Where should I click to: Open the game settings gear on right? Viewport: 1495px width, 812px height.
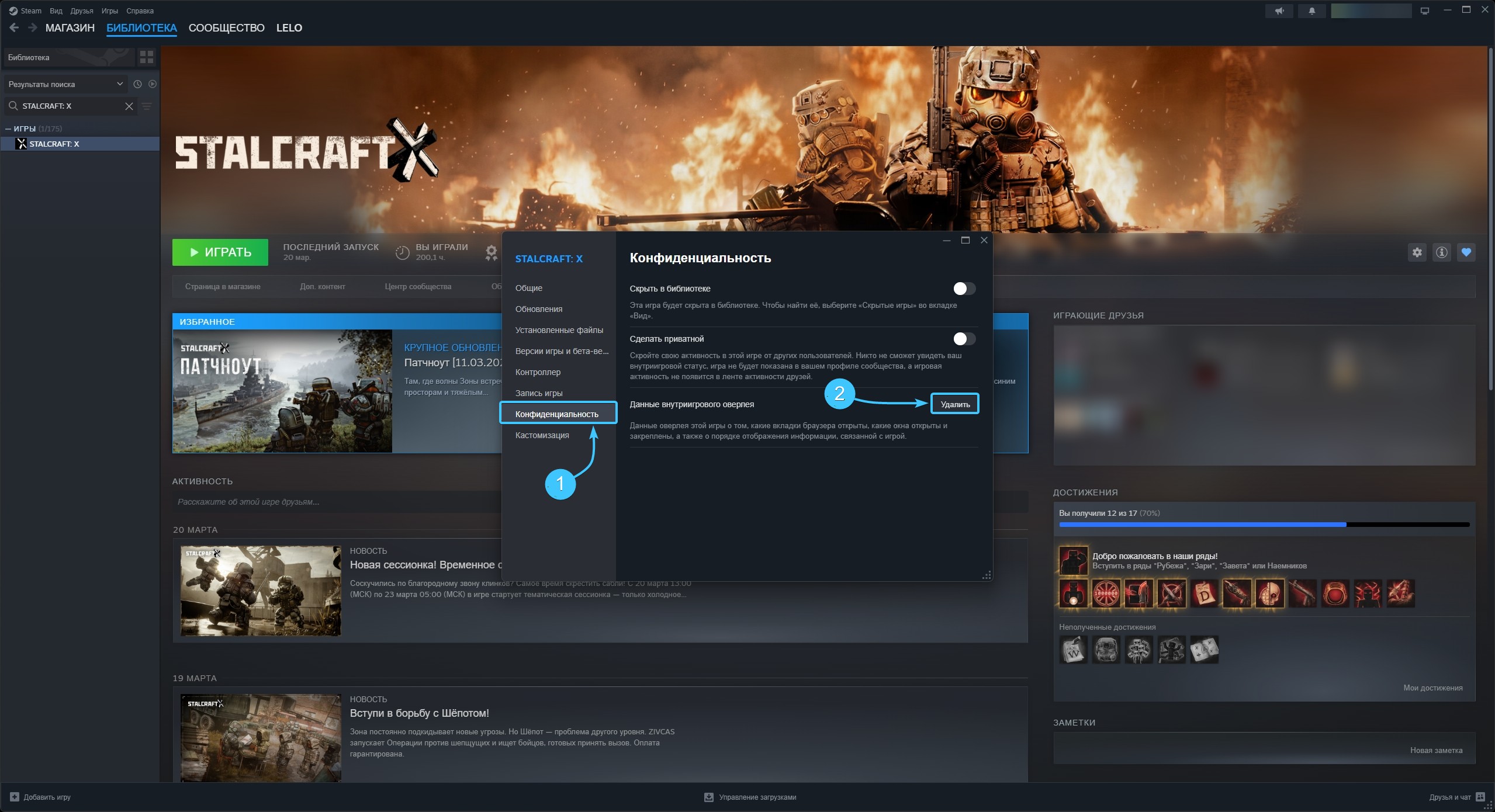pyautogui.click(x=1417, y=252)
